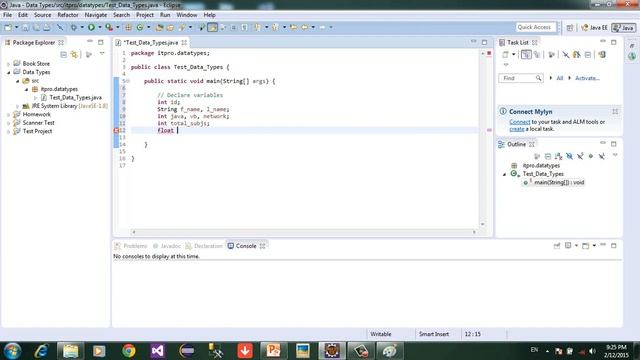The image size is (640, 360).
Task: Expand the JRE System Library node
Action: (18, 106)
